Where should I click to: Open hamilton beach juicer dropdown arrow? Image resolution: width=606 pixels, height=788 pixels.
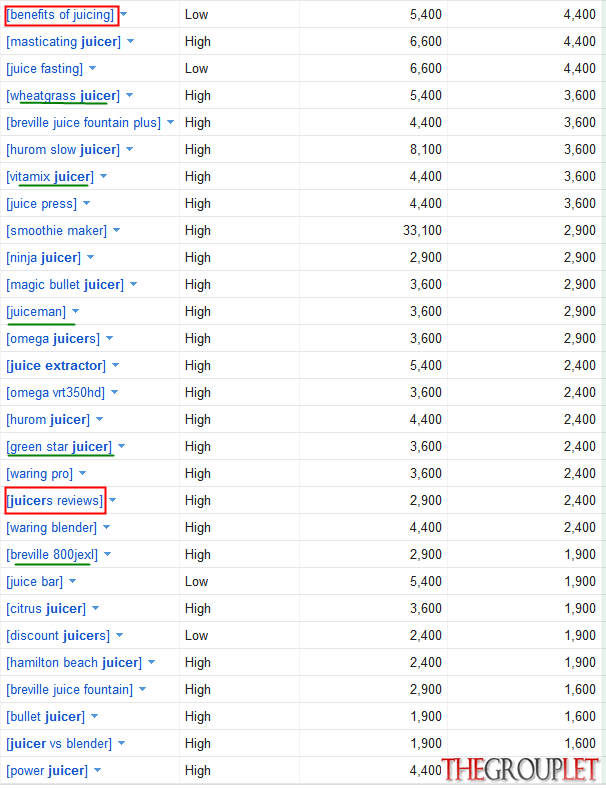click(151, 663)
